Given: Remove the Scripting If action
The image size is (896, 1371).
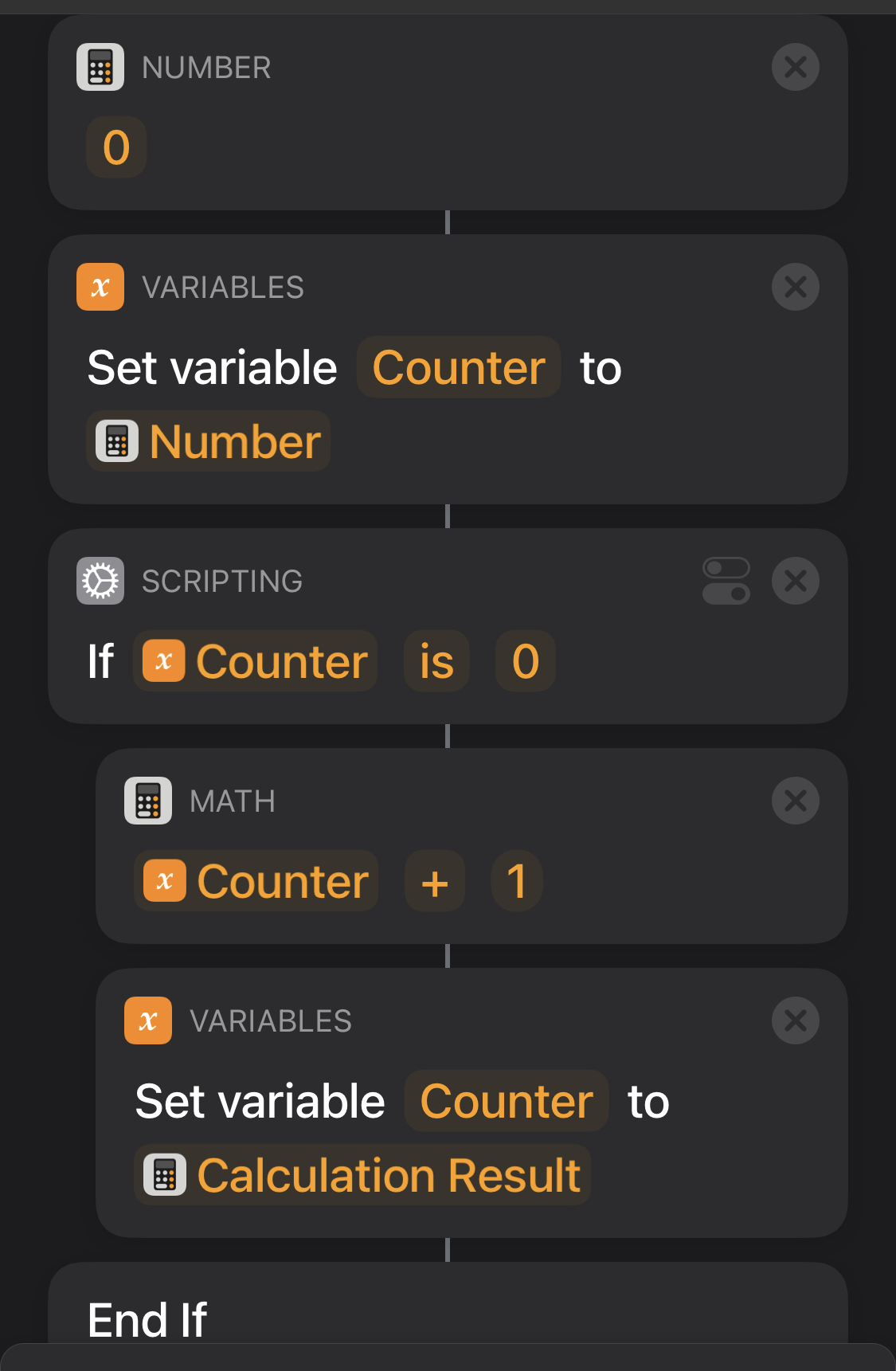Looking at the screenshot, I should (795, 582).
